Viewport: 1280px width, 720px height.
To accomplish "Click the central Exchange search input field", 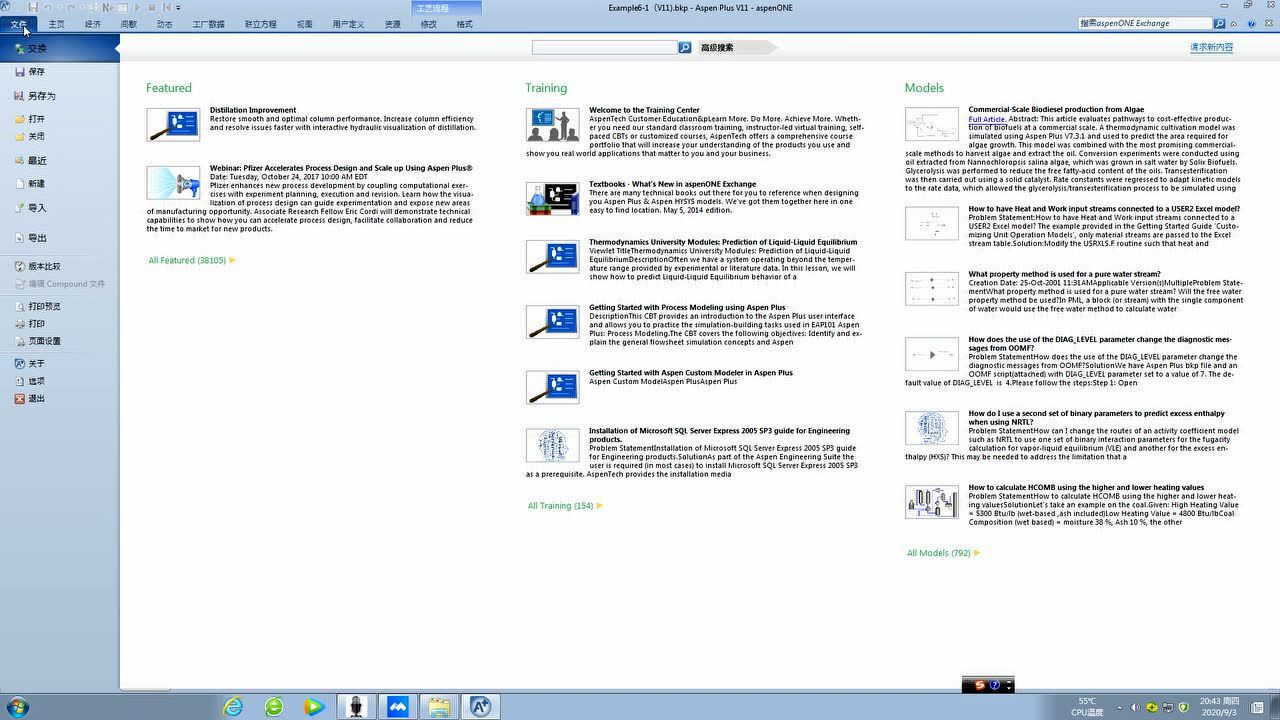I will 604,47.
